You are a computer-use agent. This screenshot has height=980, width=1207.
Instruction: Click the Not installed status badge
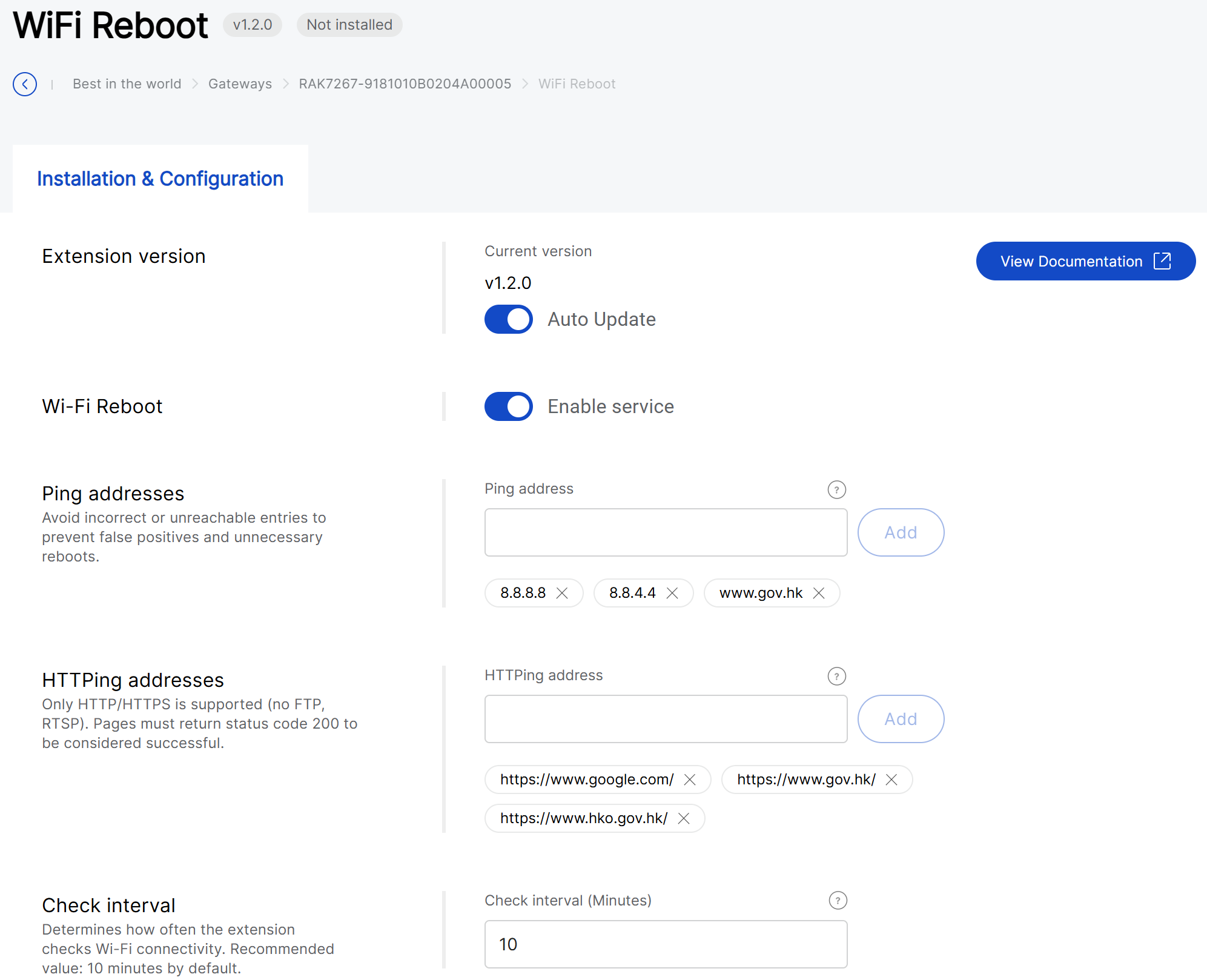[349, 25]
